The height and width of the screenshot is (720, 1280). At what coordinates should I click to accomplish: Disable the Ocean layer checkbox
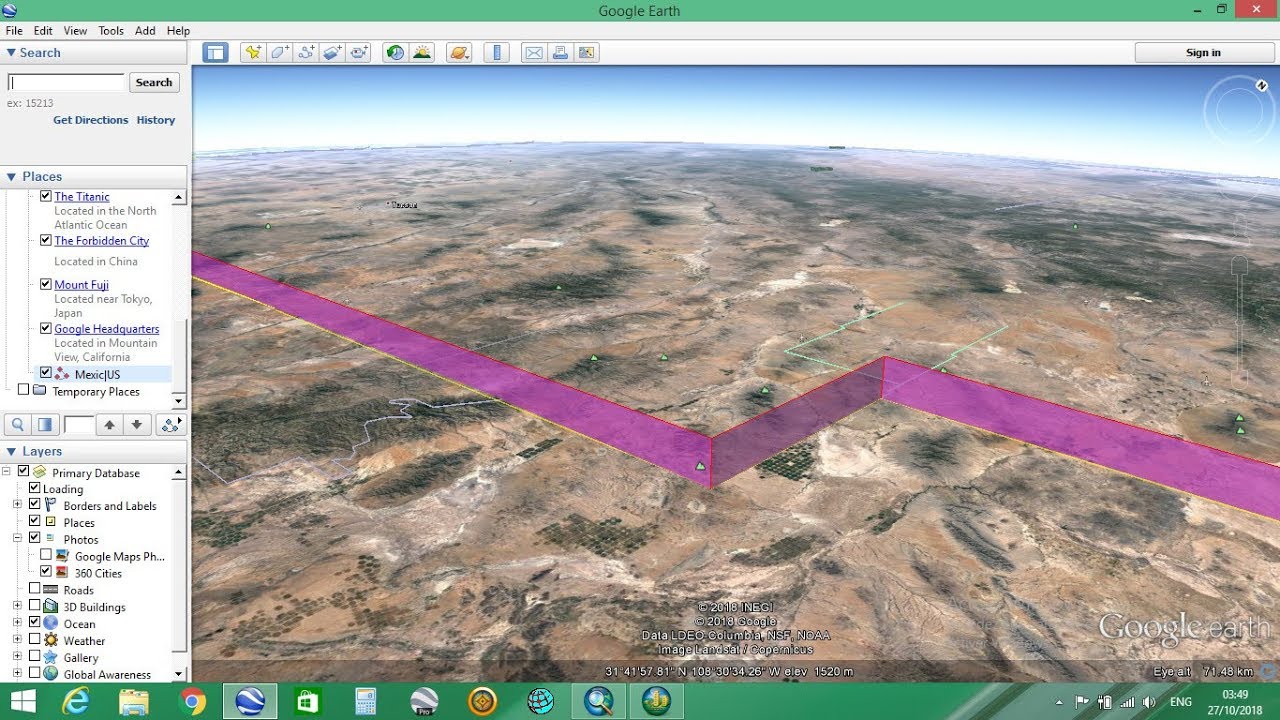tap(35, 624)
